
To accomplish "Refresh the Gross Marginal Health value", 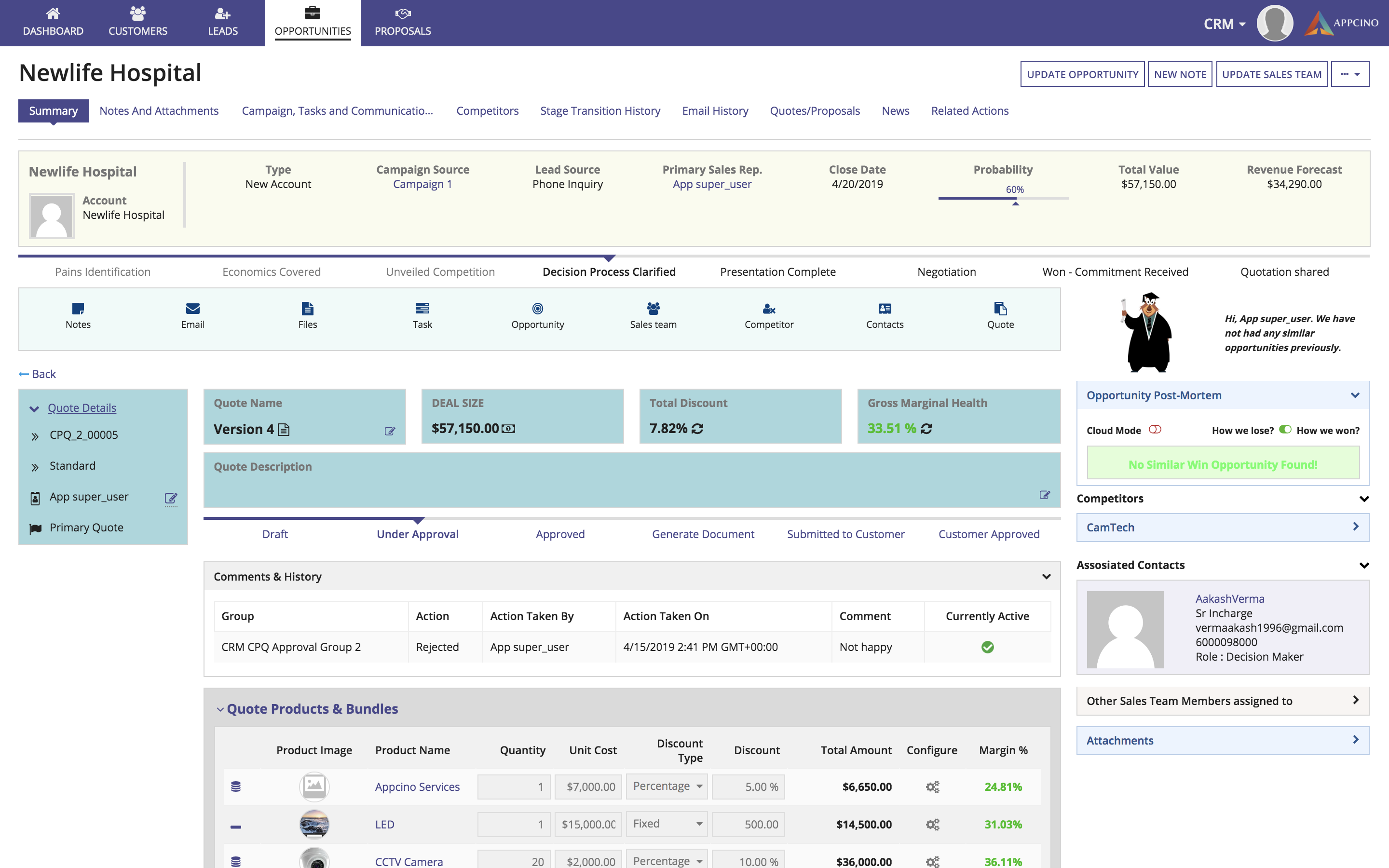I will (x=926, y=429).
